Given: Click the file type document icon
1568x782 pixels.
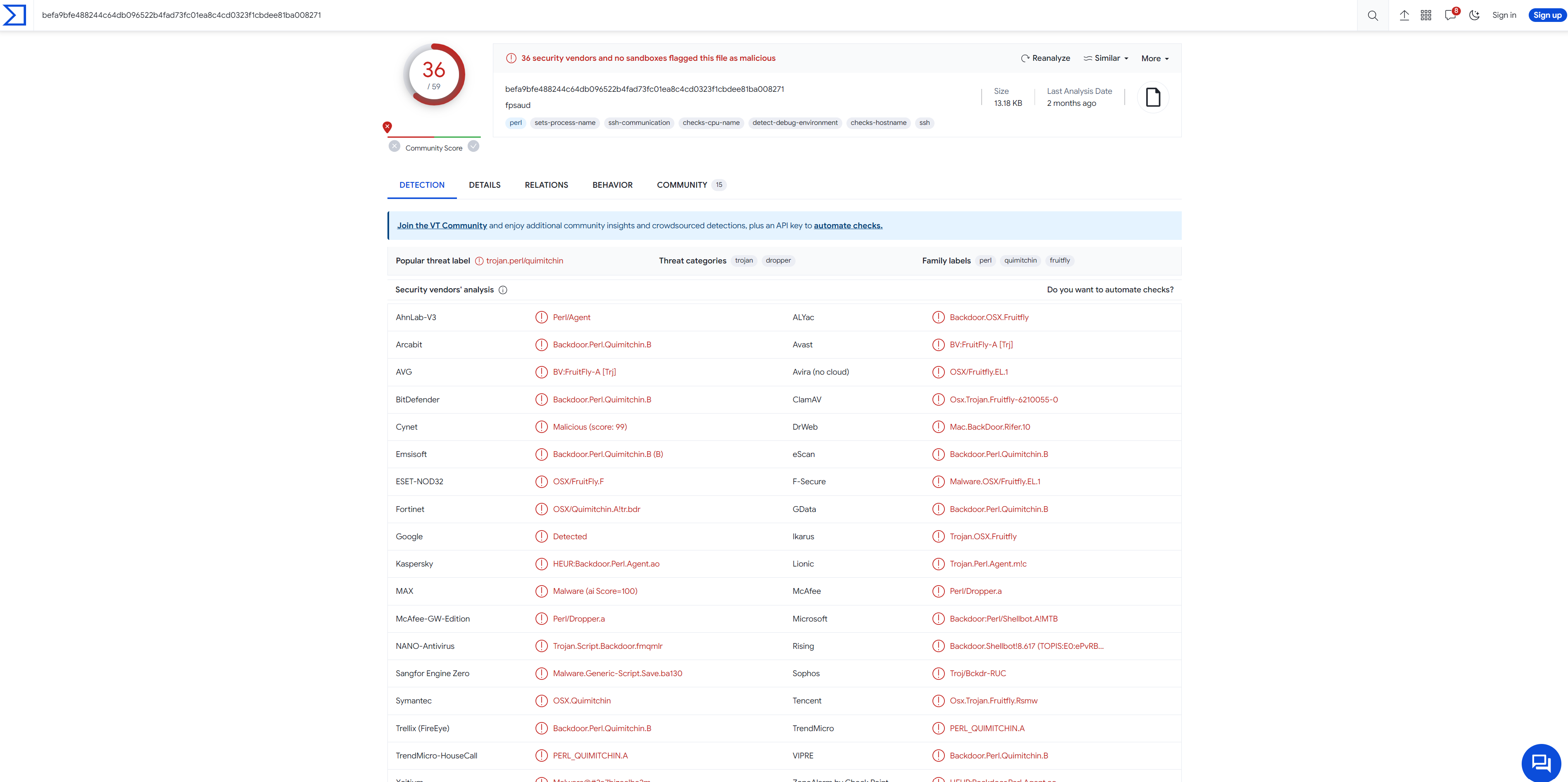Looking at the screenshot, I should click(1153, 97).
